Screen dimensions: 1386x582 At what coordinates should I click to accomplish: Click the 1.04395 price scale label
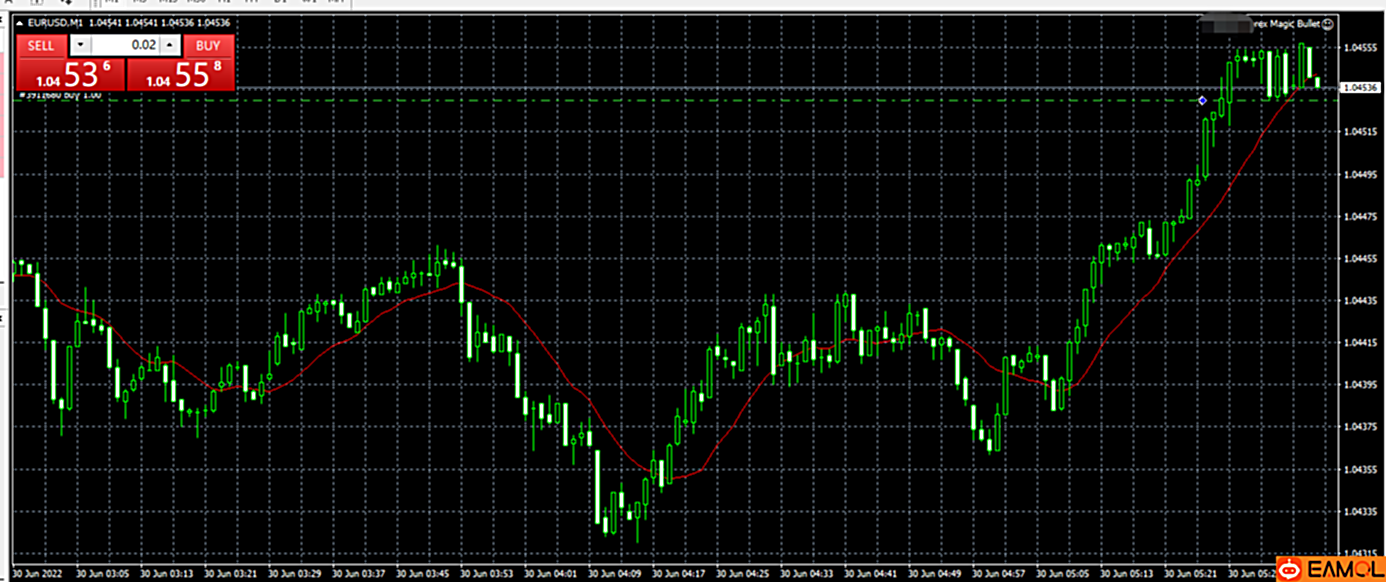pyautogui.click(x=1360, y=384)
